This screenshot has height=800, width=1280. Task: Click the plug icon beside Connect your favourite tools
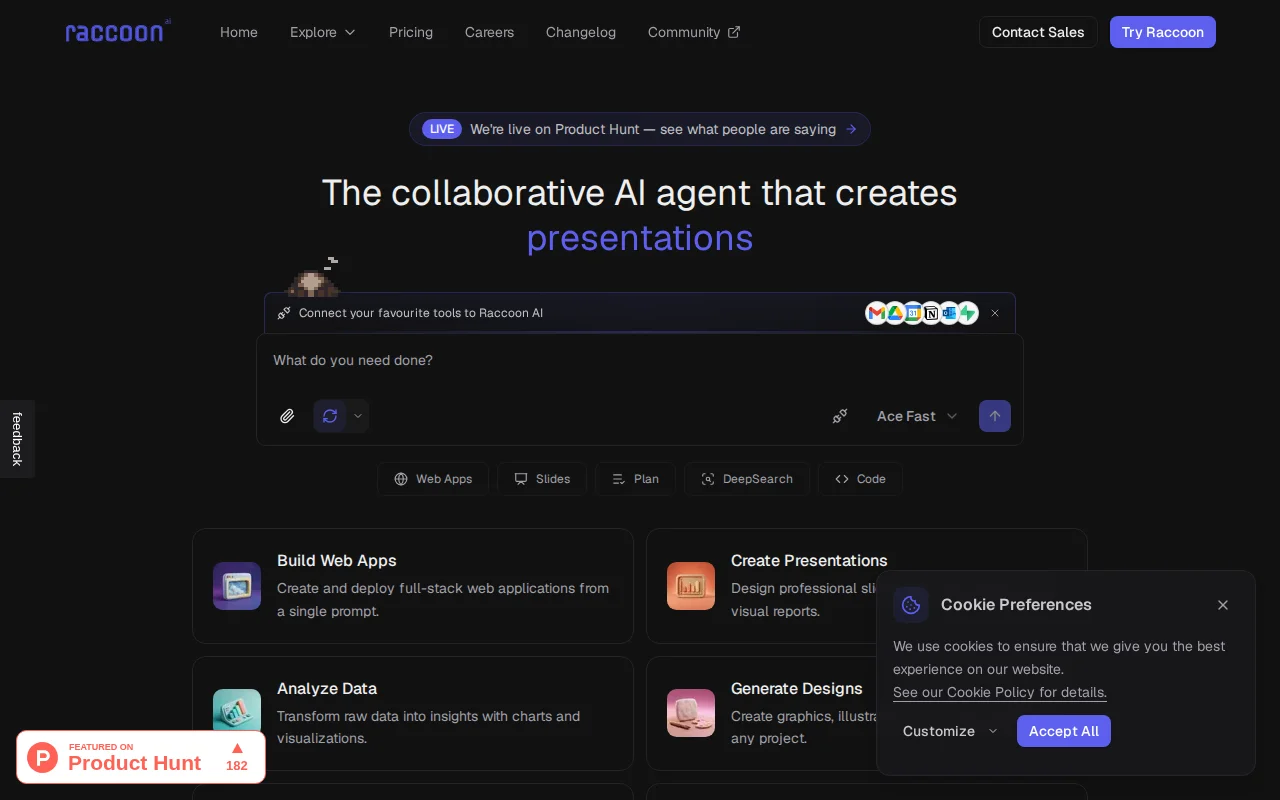284,313
